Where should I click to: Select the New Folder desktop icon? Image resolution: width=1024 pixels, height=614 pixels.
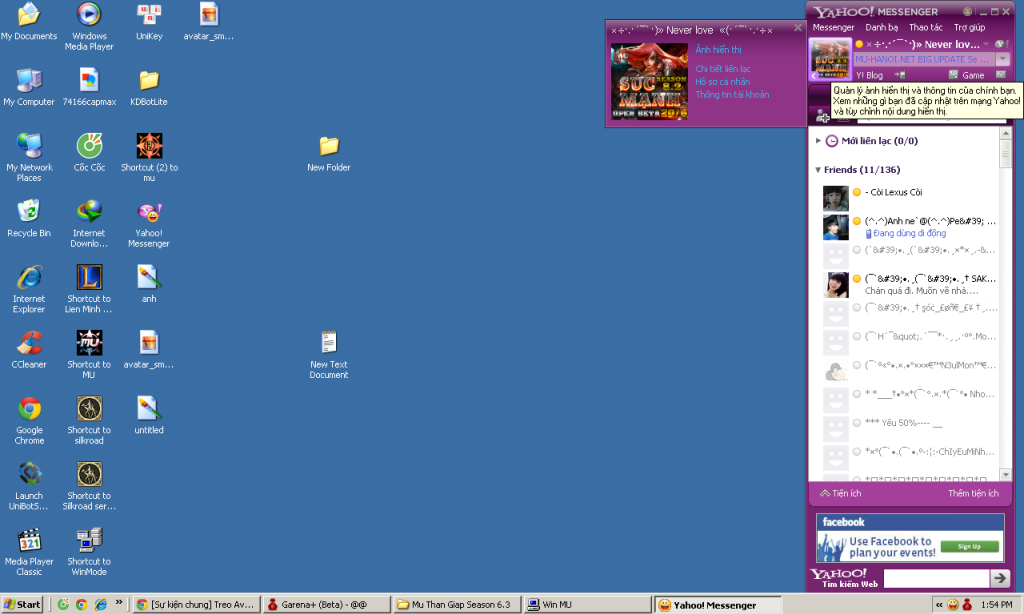pos(328,154)
